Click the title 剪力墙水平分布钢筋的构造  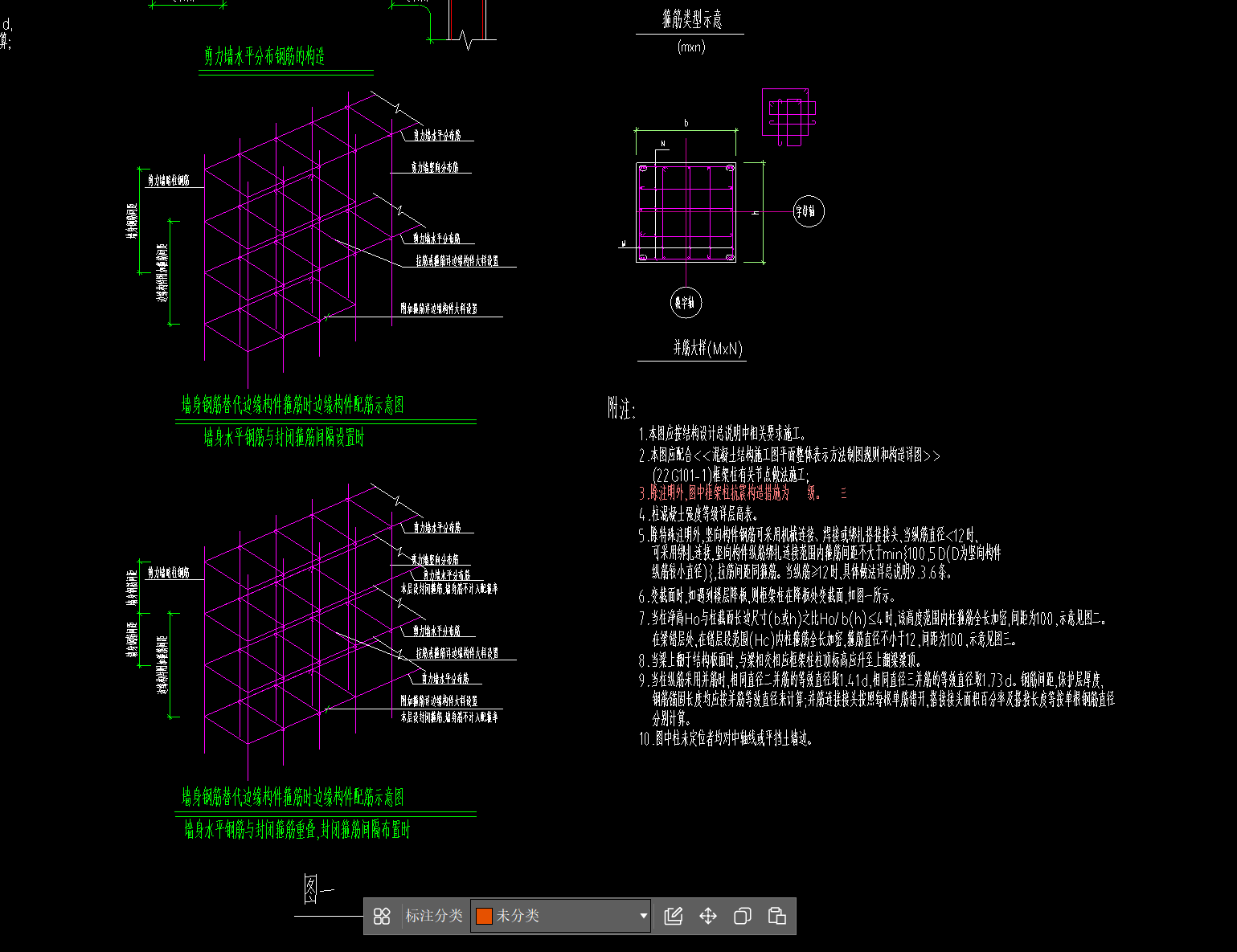coord(264,56)
